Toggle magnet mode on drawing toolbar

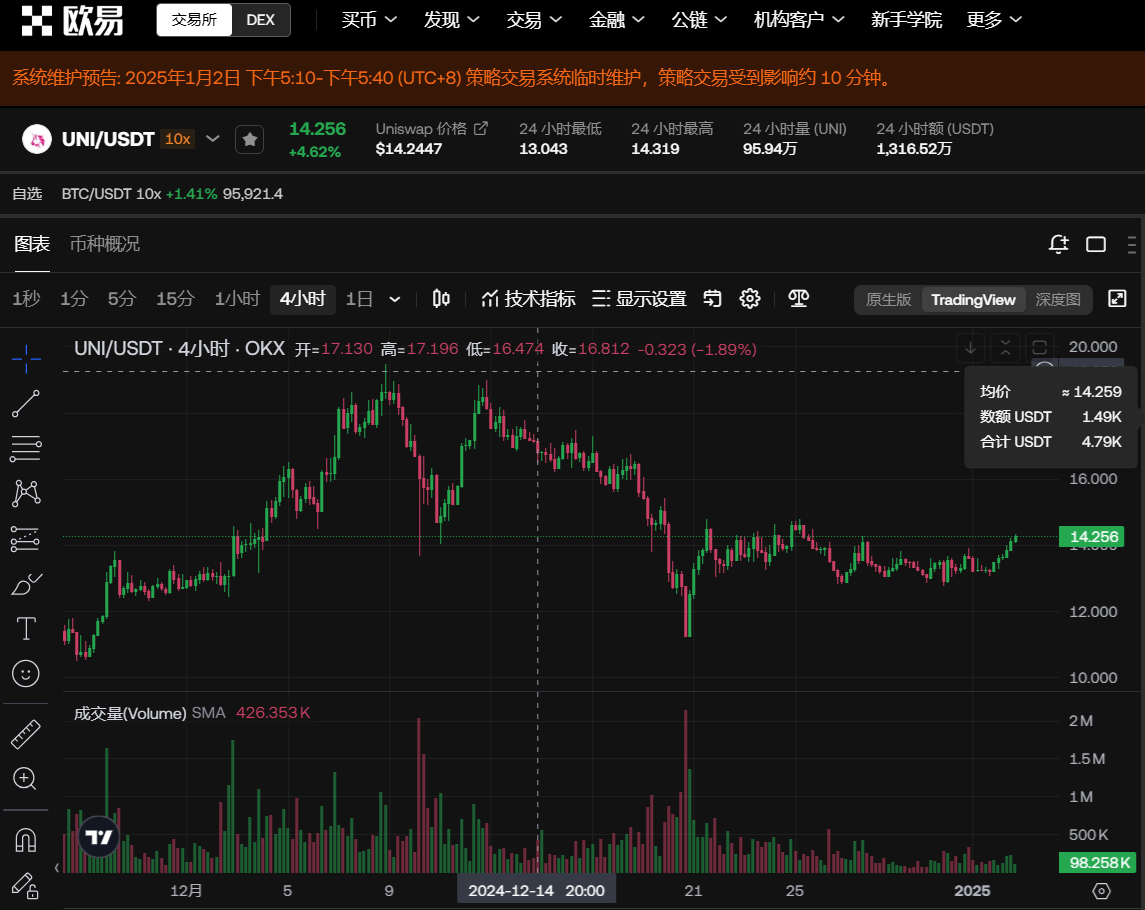26,840
